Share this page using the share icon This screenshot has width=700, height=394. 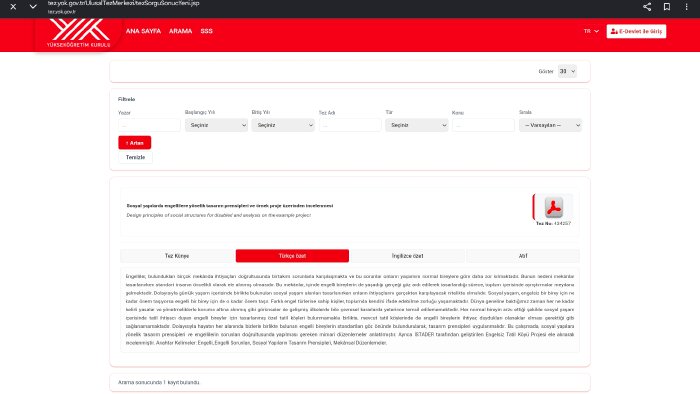pyautogui.click(x=647, y=7)
